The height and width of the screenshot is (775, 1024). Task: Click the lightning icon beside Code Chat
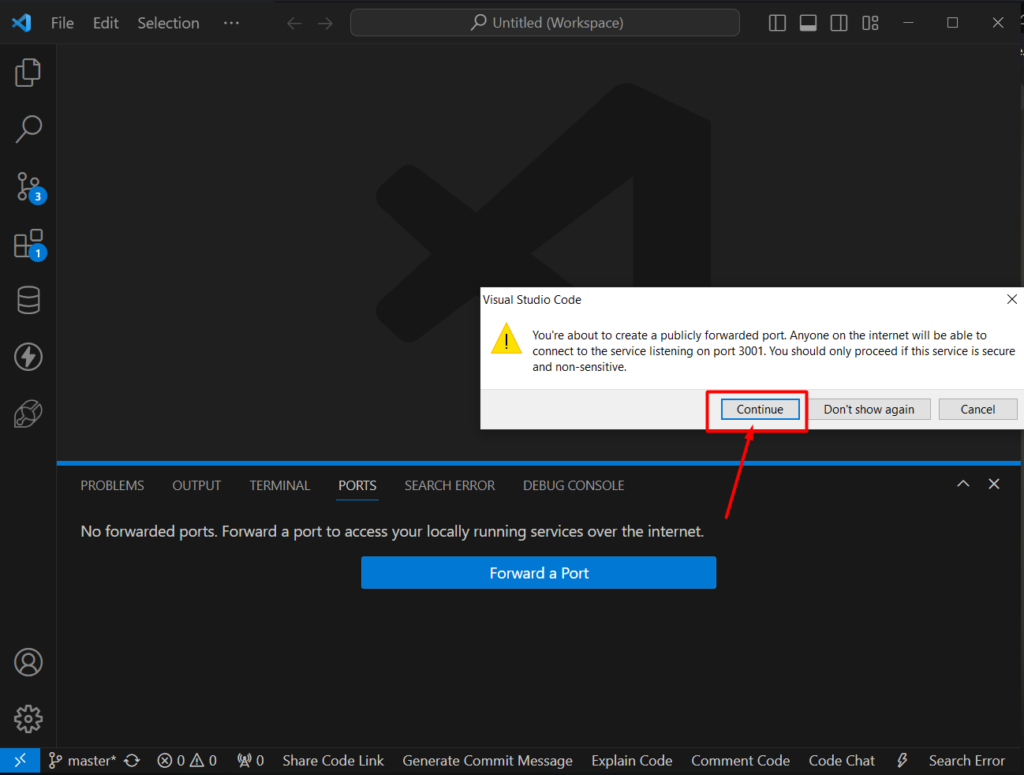[x=902, y=761]
